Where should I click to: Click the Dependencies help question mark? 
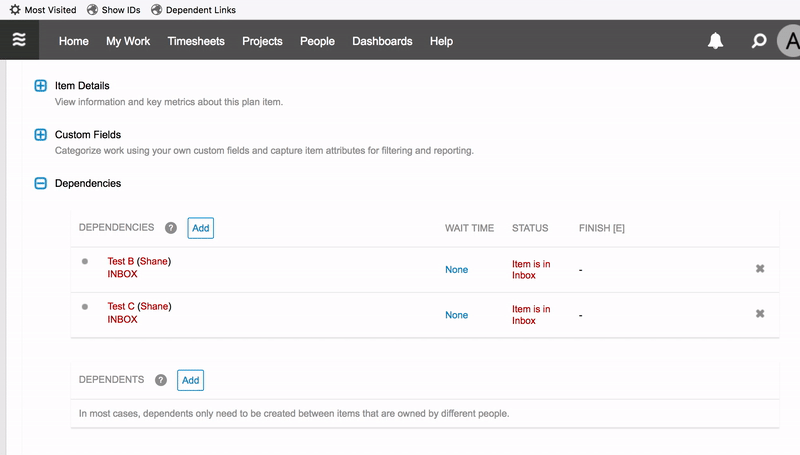[x=171, y=228]
